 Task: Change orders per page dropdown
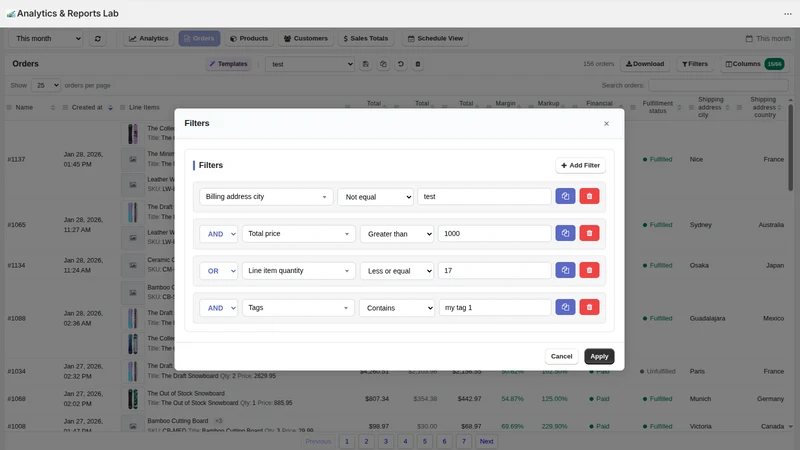(46, 85)
